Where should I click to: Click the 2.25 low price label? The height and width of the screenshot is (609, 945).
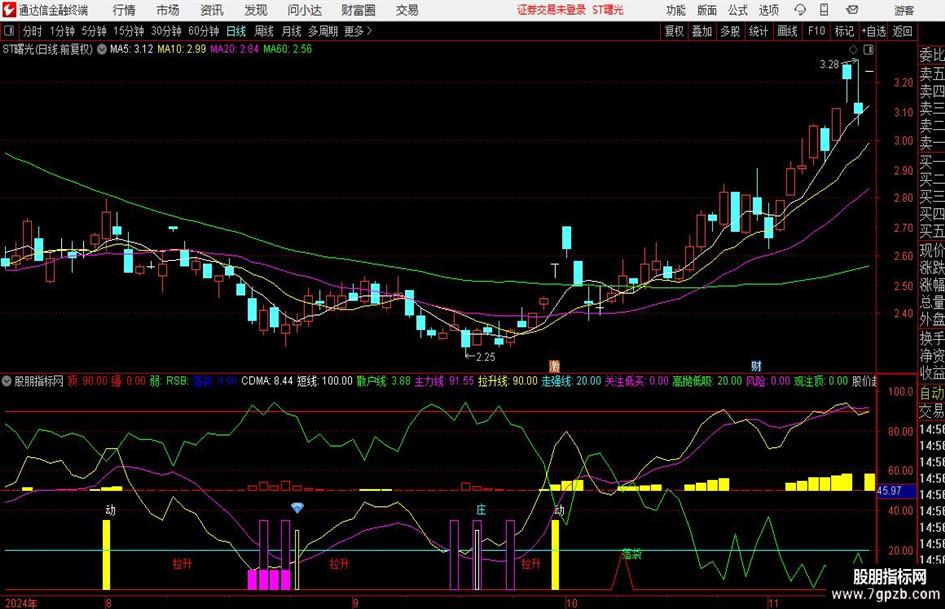485,357
